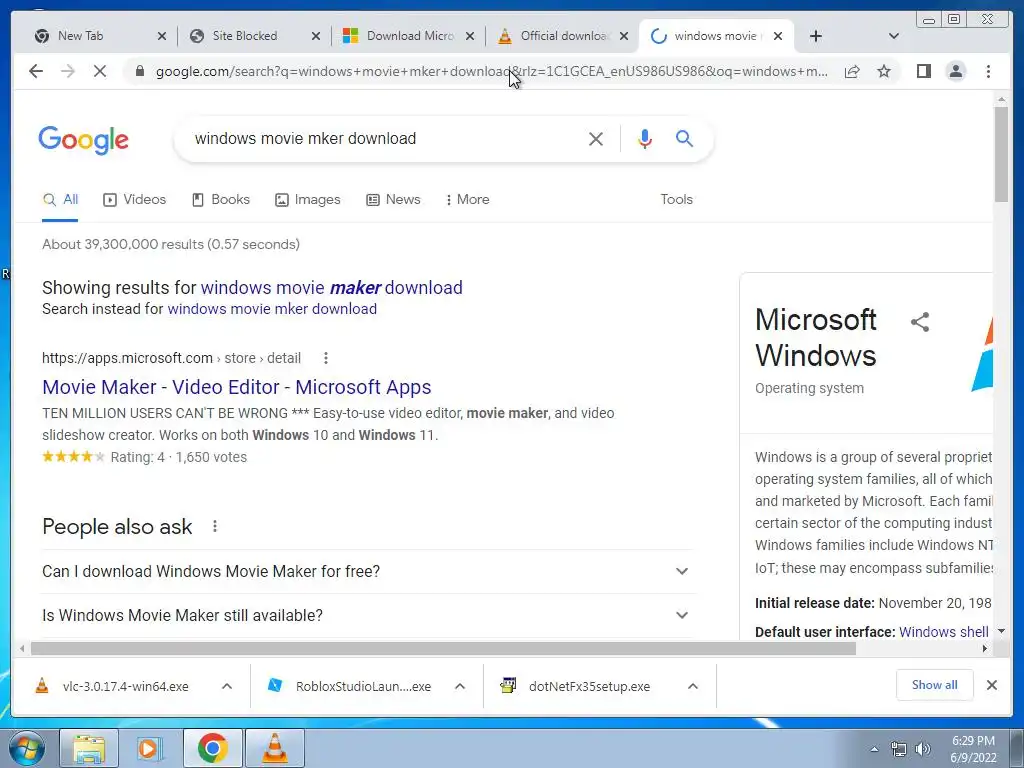Open downloaded vlc-3.0.17.4-win64.exe file
The image size is (1024, 768).
[114, 686]
